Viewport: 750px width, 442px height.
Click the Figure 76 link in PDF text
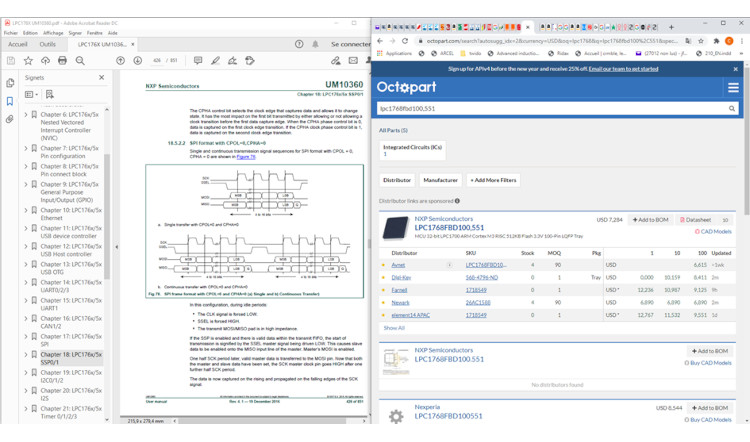246,156
